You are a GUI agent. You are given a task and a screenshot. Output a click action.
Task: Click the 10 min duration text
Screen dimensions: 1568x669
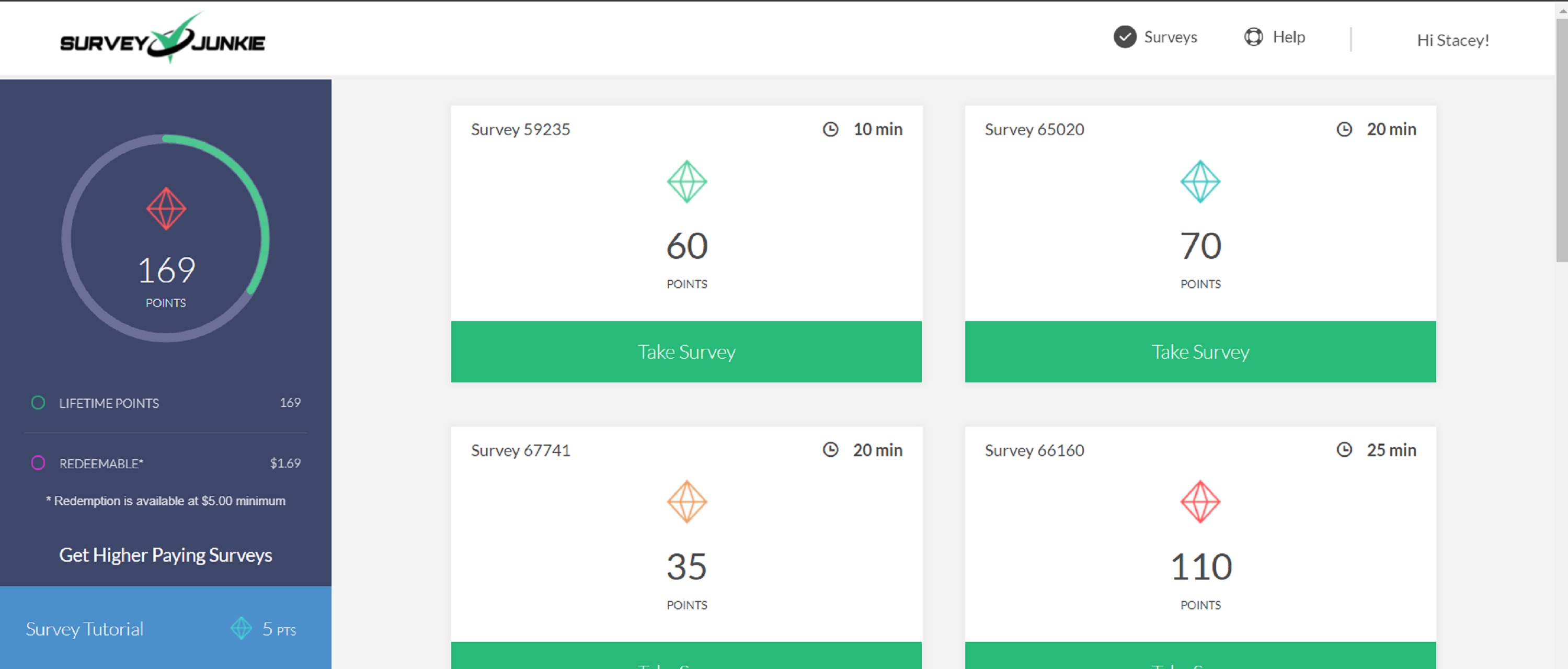(x=878, y=129)
